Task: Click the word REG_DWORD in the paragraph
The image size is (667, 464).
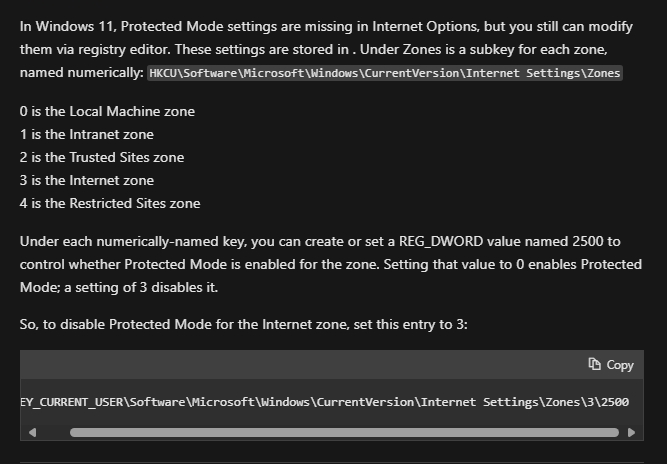Action: tap(441, 242)
